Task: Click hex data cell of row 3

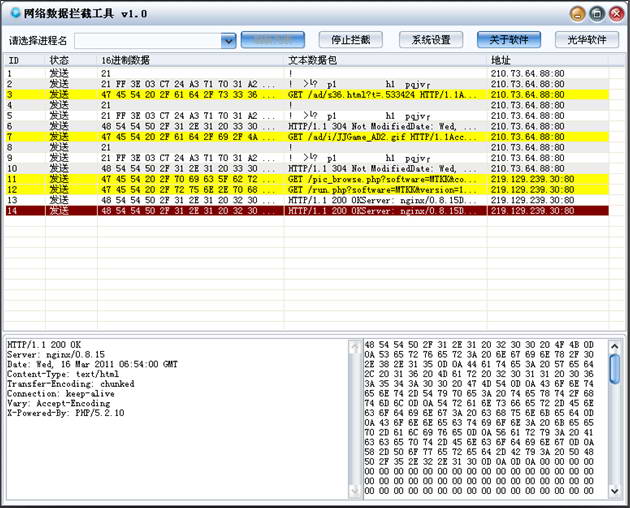Action: tap(188, 94)
